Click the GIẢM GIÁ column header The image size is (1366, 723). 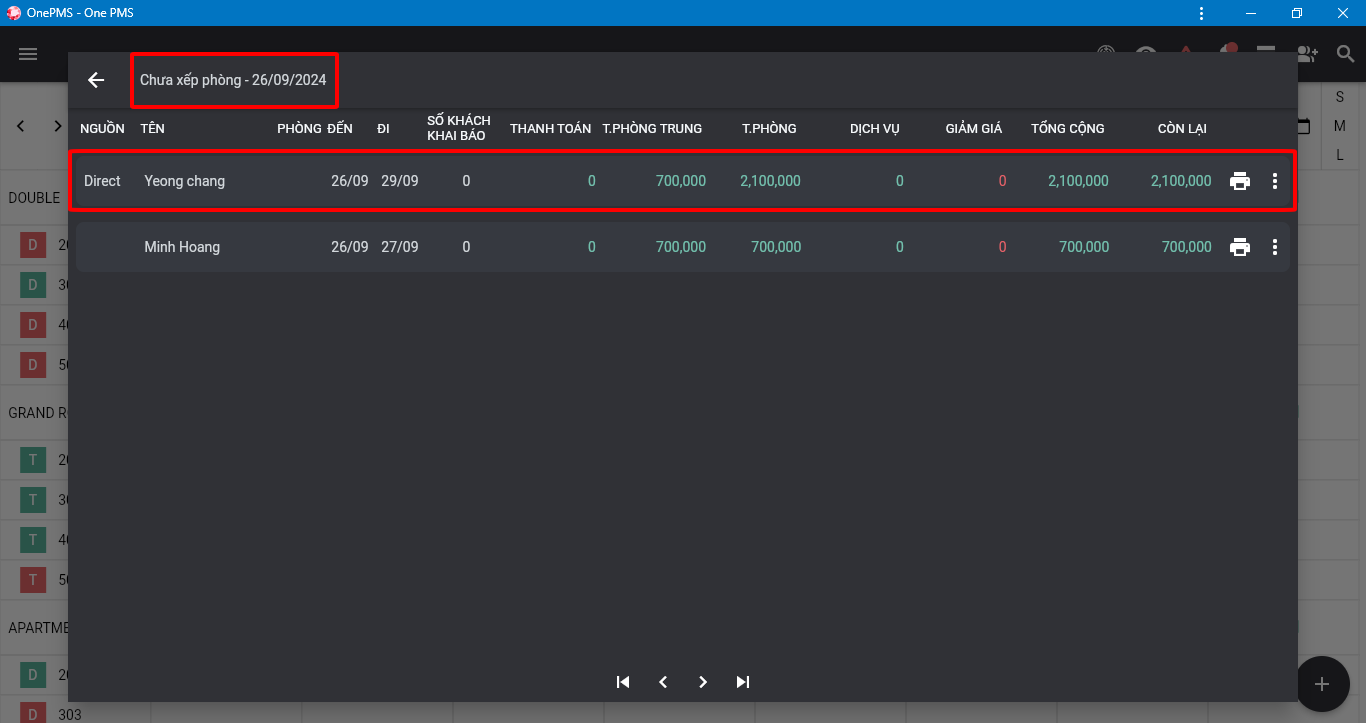(x=974, y=128)
